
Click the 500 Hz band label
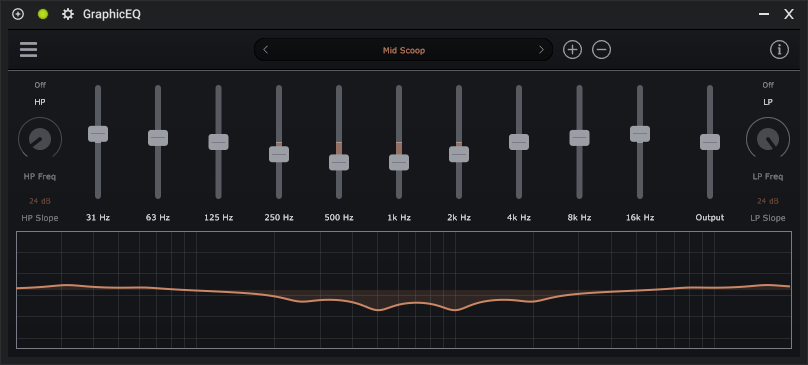[339, 218]
